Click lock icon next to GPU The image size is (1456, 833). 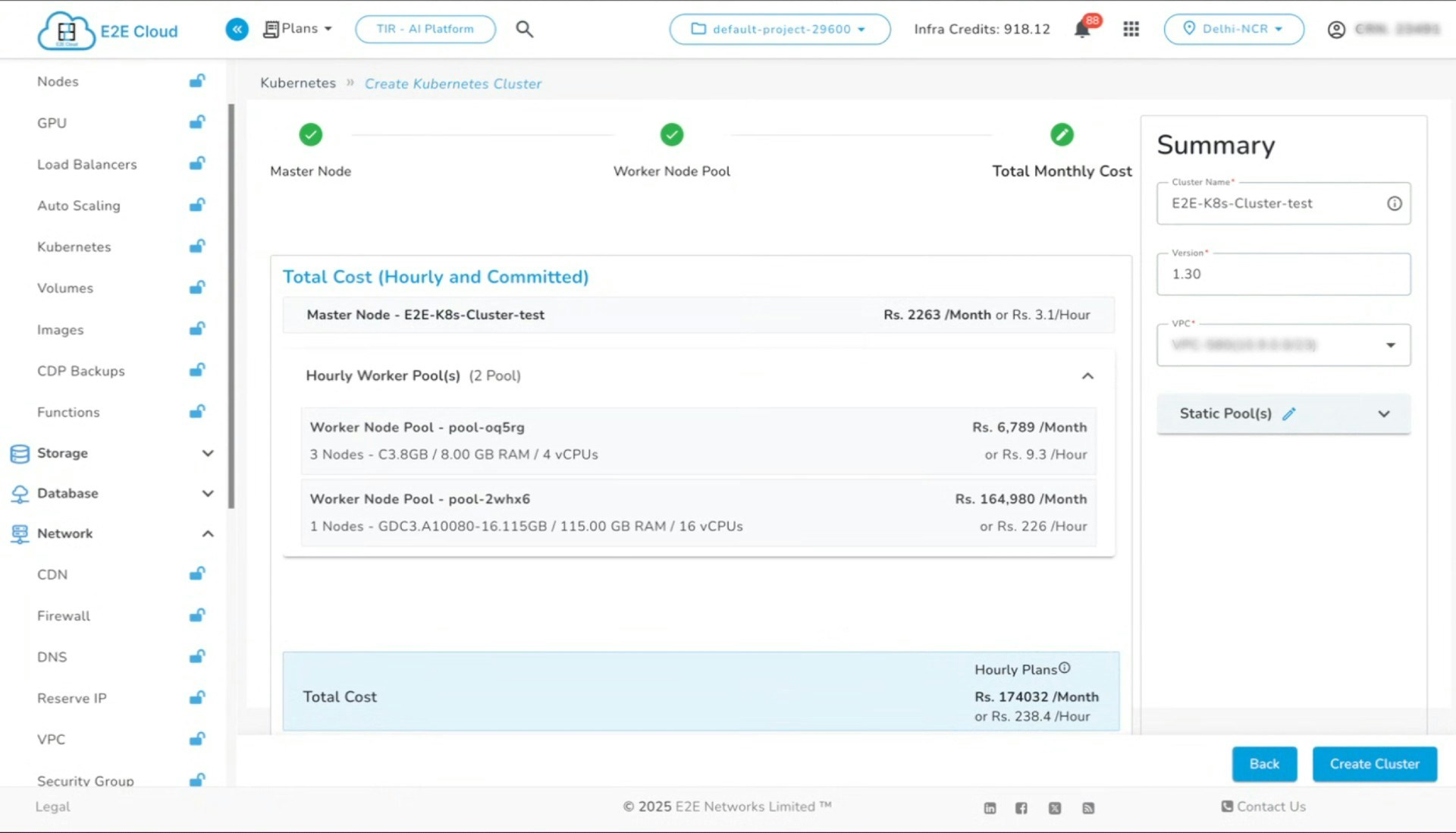pos(197,121)
